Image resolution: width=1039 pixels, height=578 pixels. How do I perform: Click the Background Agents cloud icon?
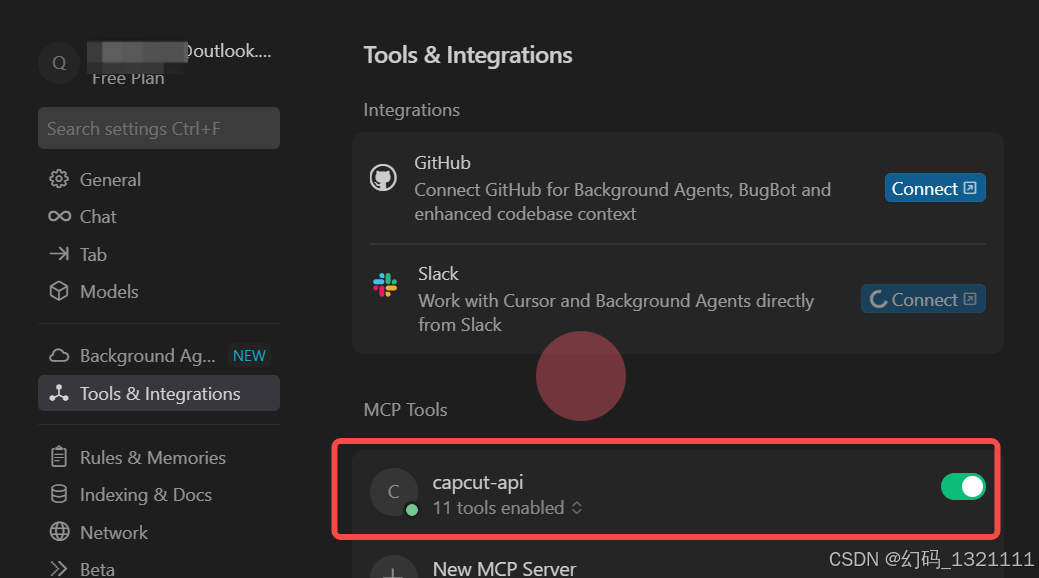coord(59,355)
